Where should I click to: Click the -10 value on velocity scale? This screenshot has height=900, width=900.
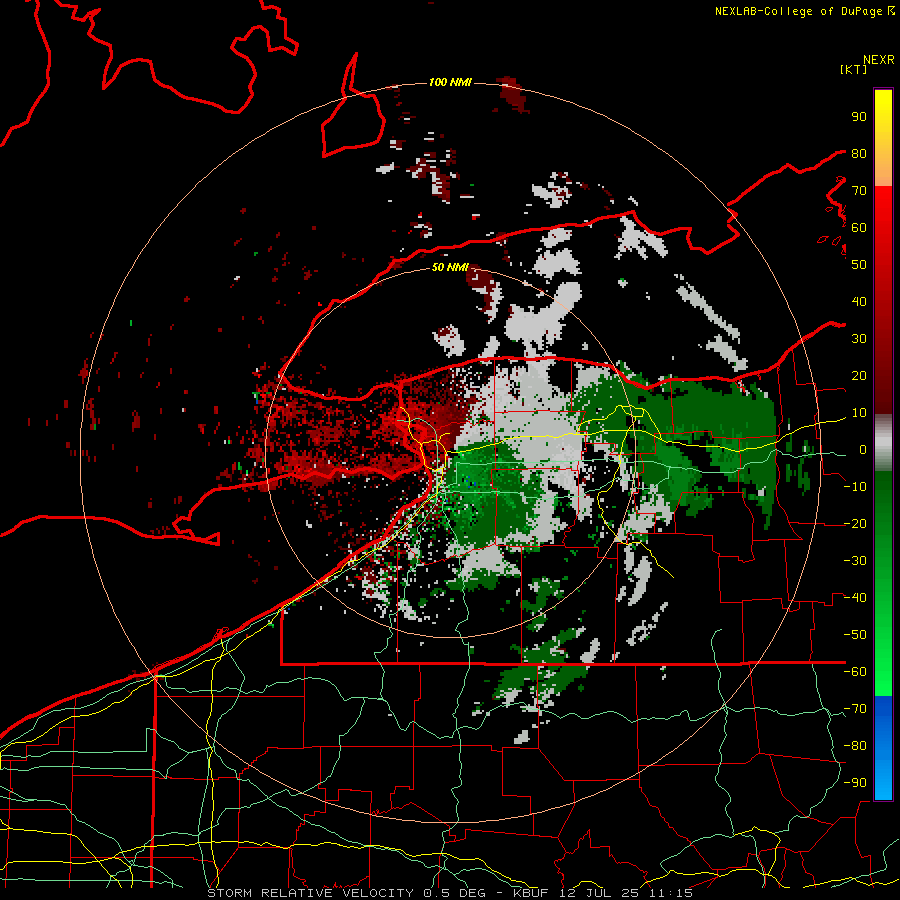(855, 487)
